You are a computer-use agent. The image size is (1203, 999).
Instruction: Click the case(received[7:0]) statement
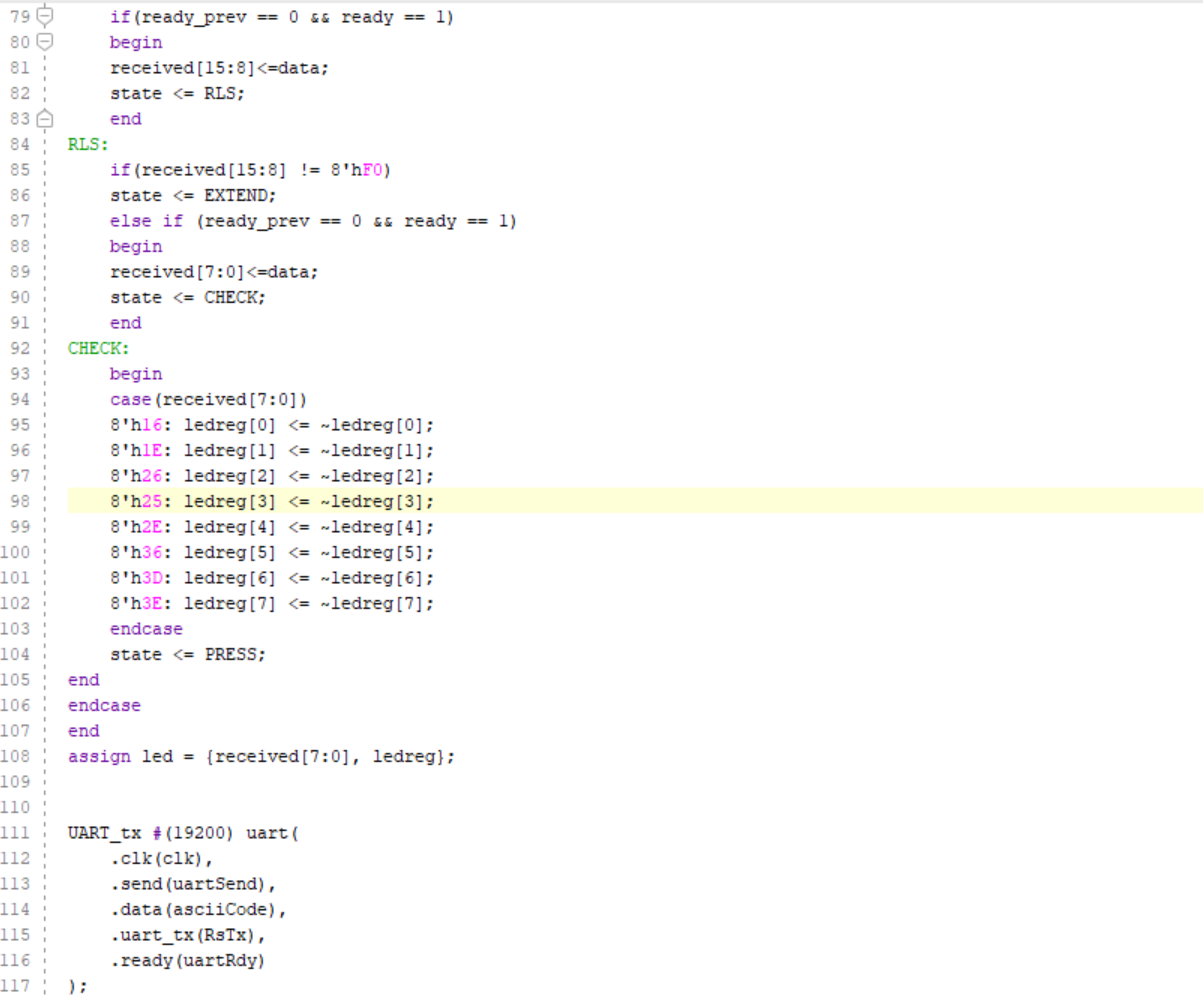(x=208, y=399)
